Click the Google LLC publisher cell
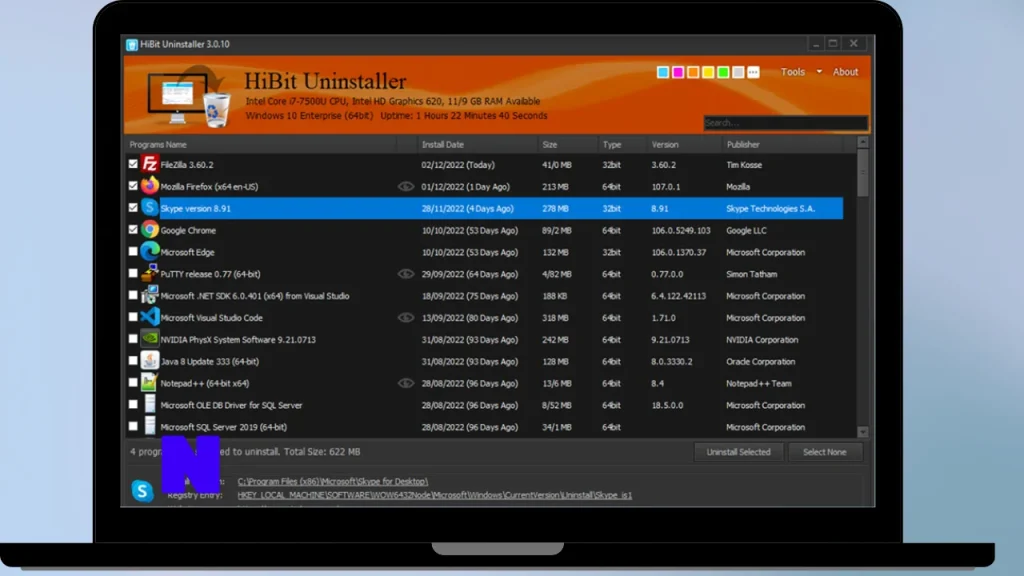Viewport: 1024px width, 576px height. click(x=746, y=231)
